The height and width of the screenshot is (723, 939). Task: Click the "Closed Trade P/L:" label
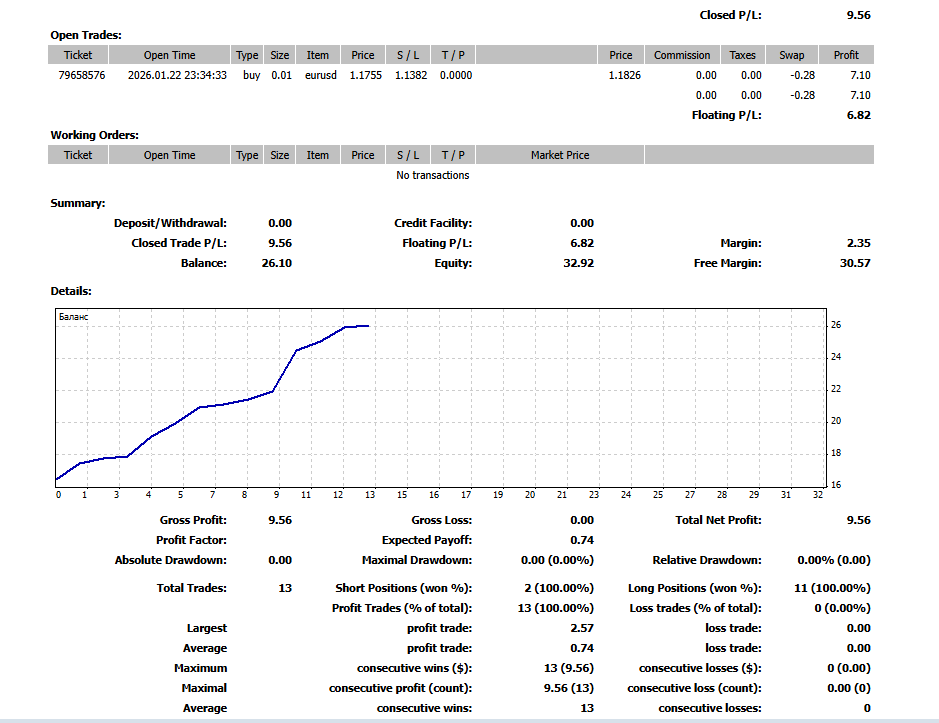[x=179, y=243]
